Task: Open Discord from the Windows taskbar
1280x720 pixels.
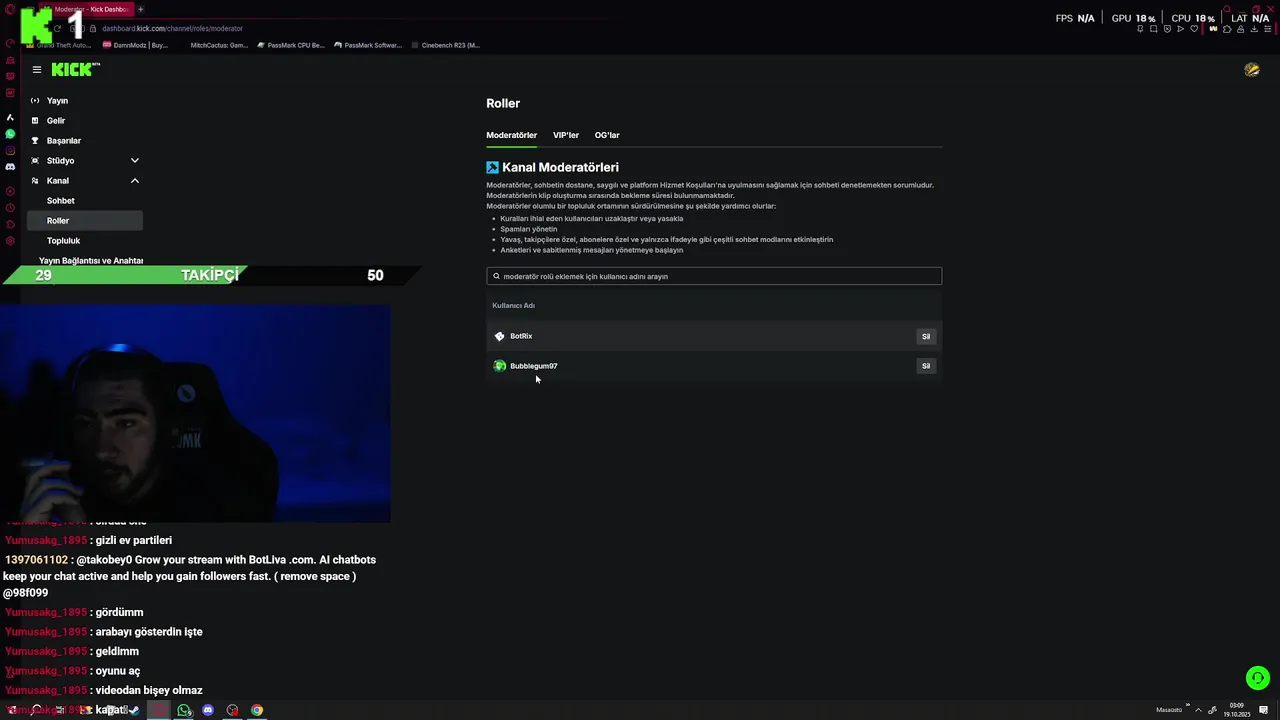Action: [x=208, y=710]
